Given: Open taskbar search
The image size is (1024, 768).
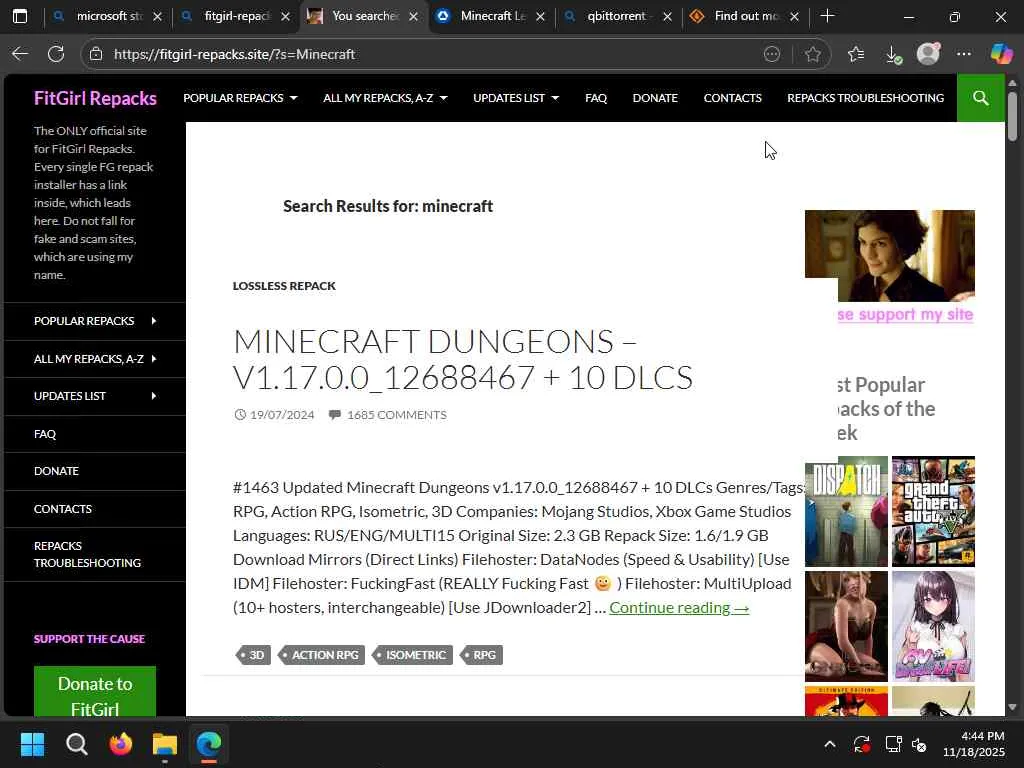Looking at the screenshot, I should pyautogui.click(x=76, y=744).
